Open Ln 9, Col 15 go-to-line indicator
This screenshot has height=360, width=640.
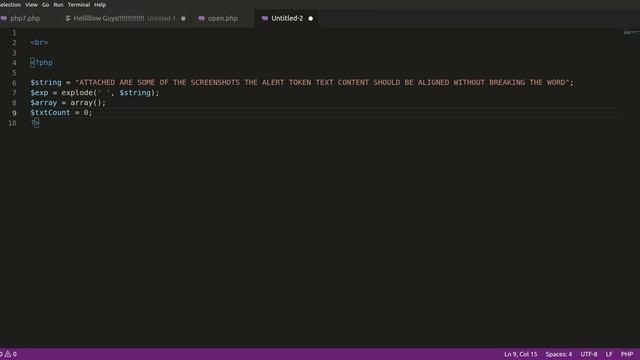click(x=520, y=354)
